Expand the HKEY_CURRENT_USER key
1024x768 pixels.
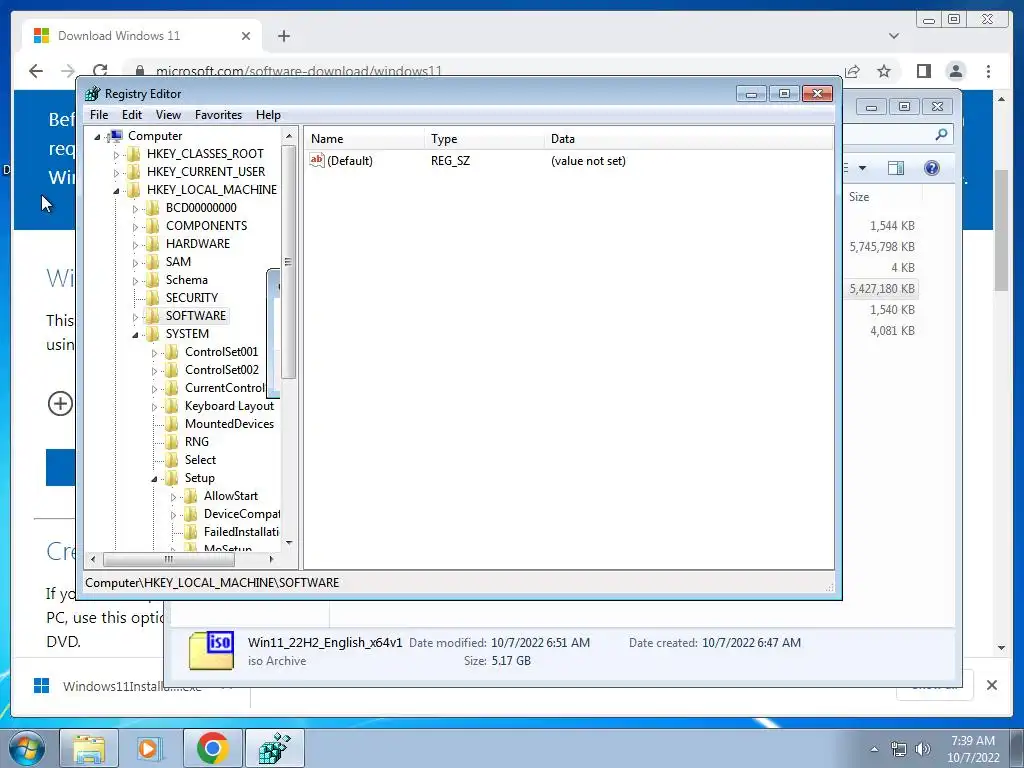tap(116, 173)
